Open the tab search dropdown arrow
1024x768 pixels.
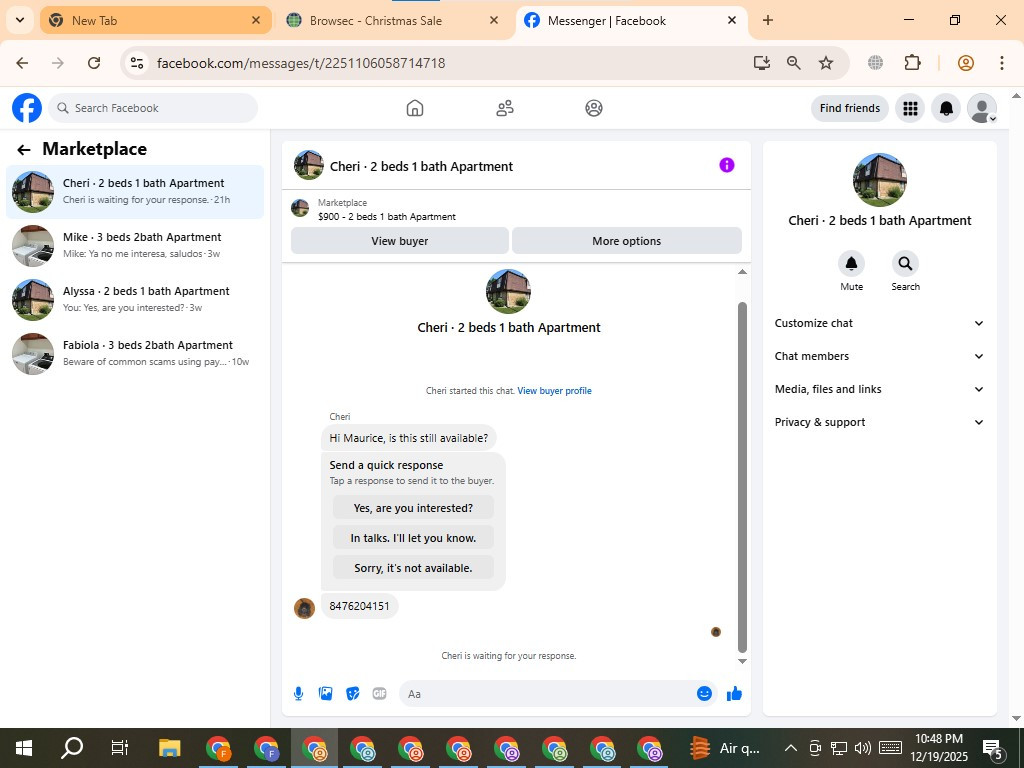(20, 20)
